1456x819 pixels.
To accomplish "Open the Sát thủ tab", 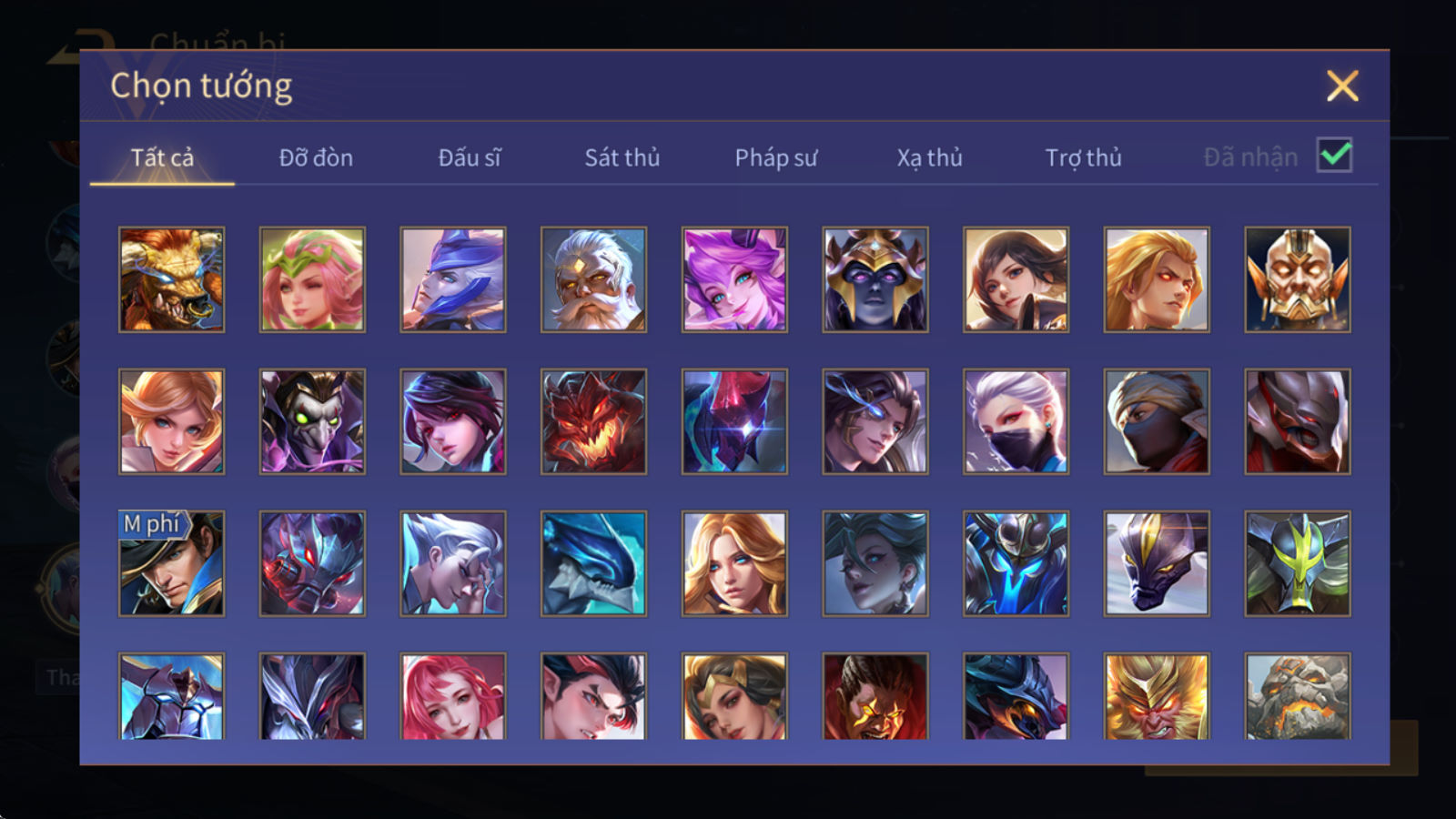I will pyautogui.click(x=622, y=157).
